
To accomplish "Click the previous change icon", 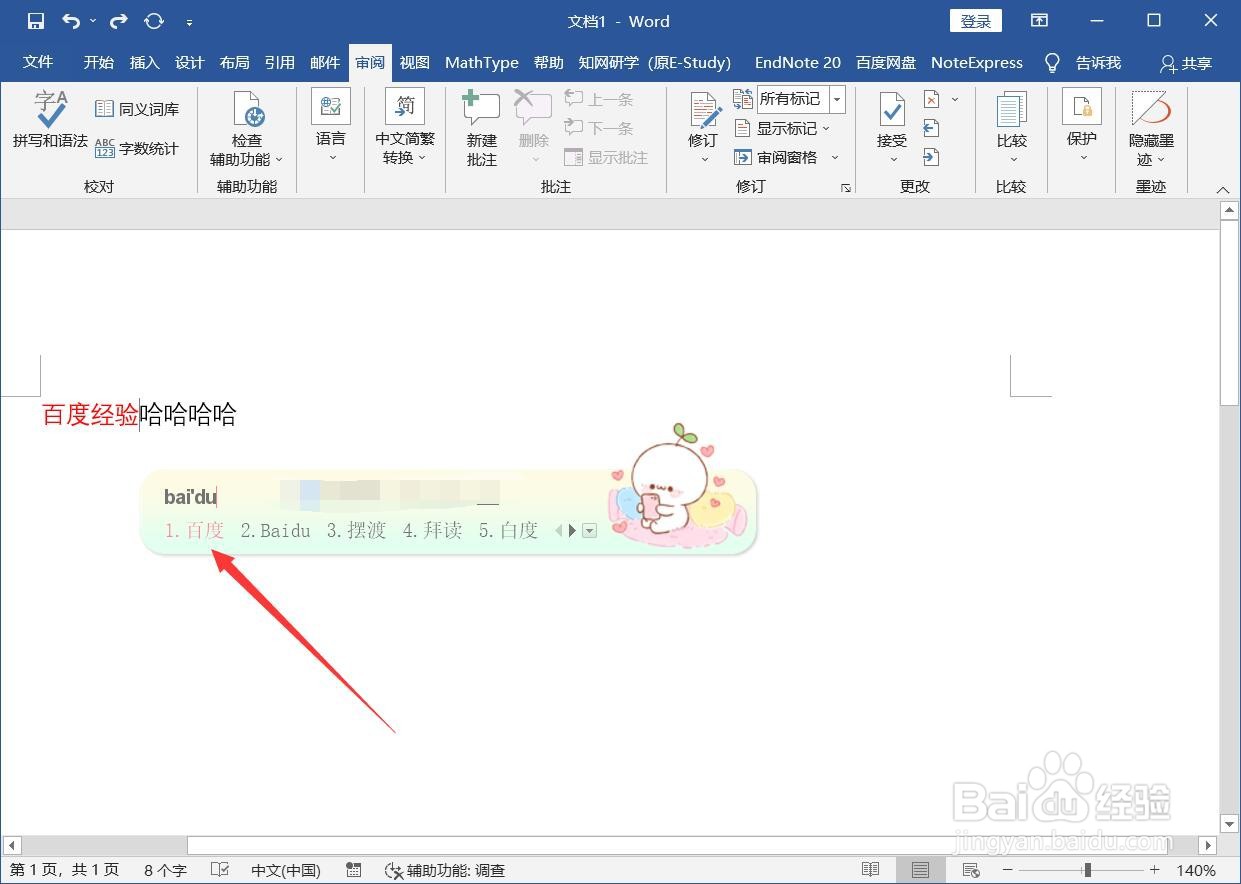I will tap(931, 128).
